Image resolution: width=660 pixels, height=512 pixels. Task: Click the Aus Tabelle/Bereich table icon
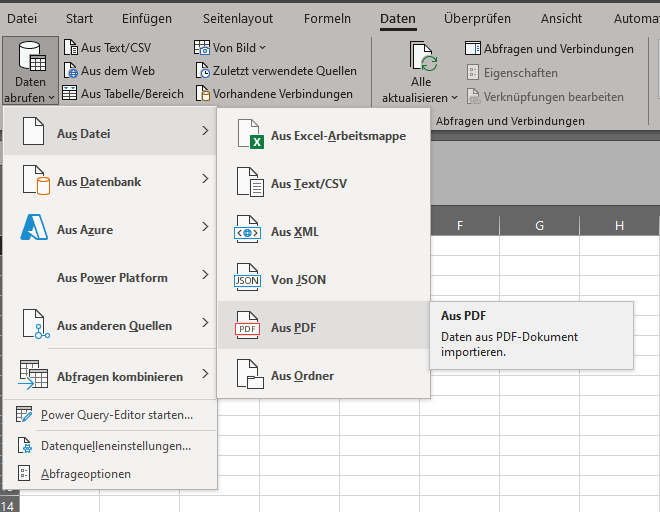tap(69, 93)
